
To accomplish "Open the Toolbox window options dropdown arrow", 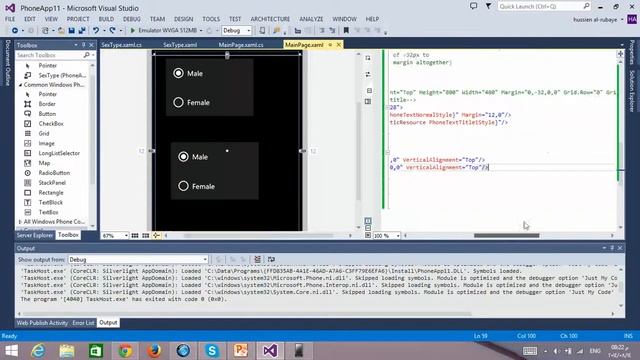I will pos(76,45).
